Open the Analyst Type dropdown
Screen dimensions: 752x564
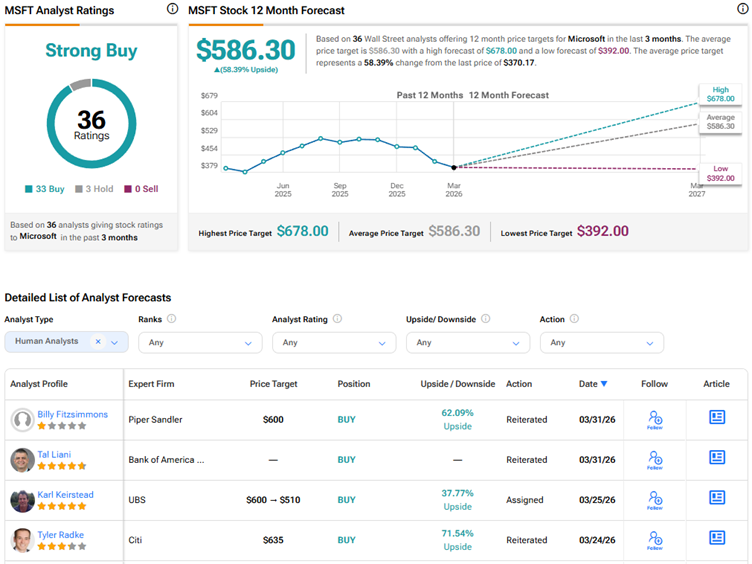[115, 342]
